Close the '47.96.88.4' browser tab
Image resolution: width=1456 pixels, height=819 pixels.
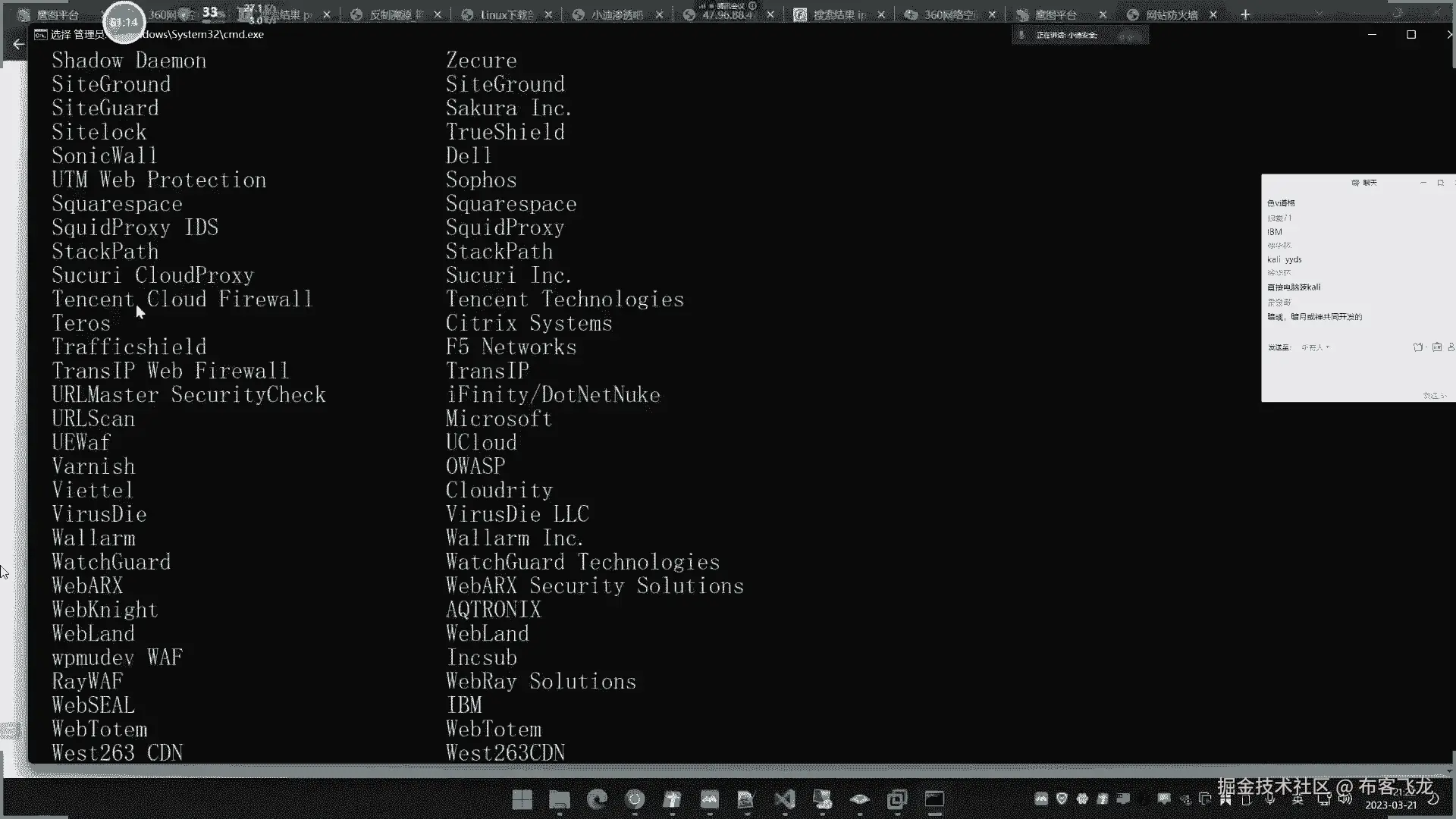(x=770, y=14)
